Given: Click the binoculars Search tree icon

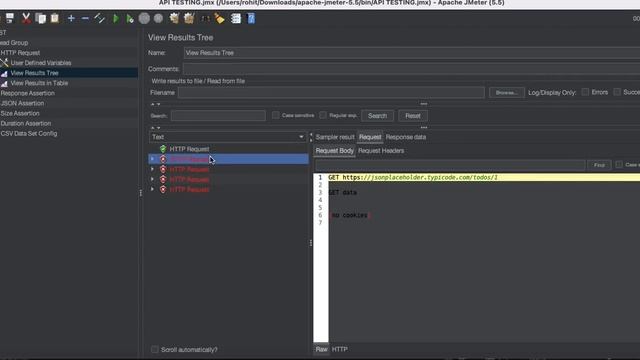Looking at the screenshot, I should click(x=205, y=18).
